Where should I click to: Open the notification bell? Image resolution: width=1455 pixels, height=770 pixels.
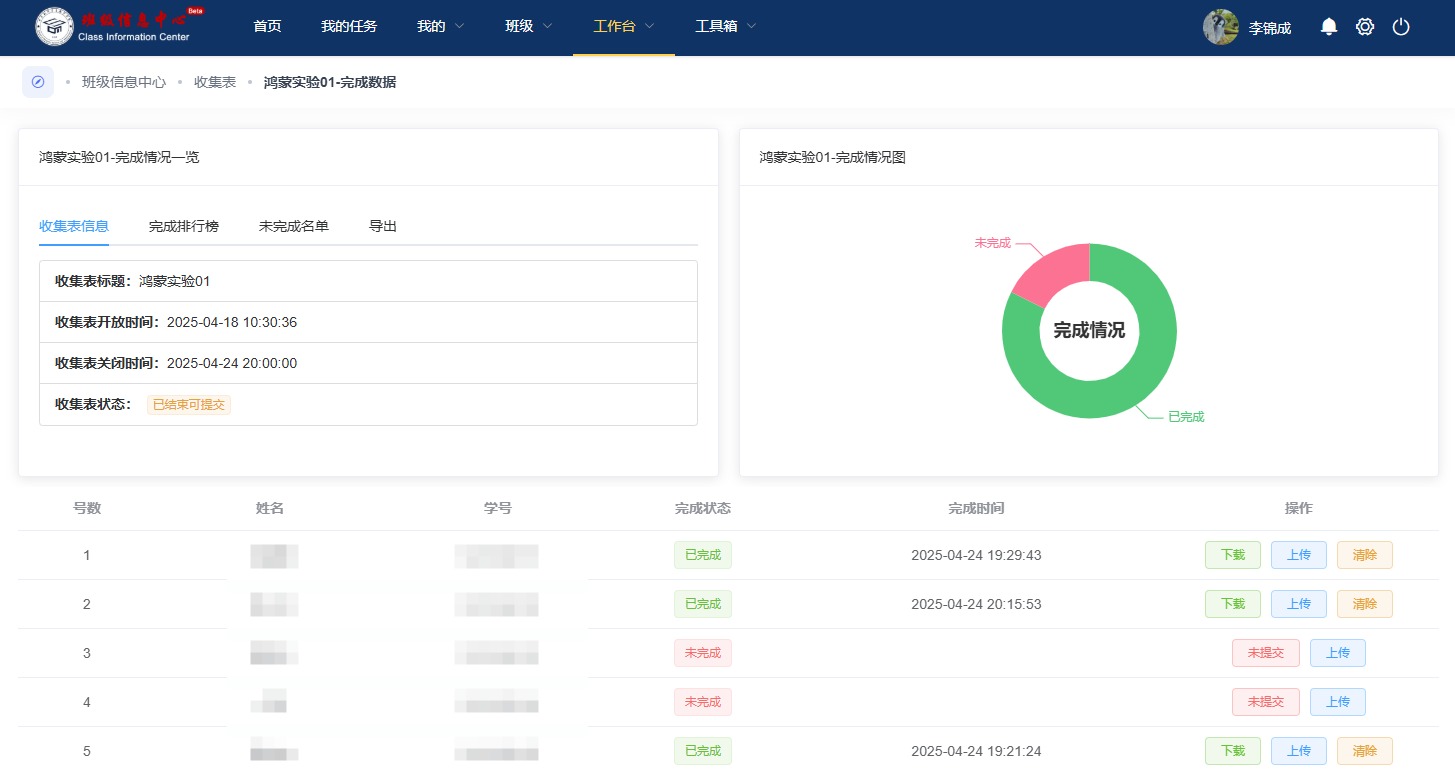[1329, 27]
